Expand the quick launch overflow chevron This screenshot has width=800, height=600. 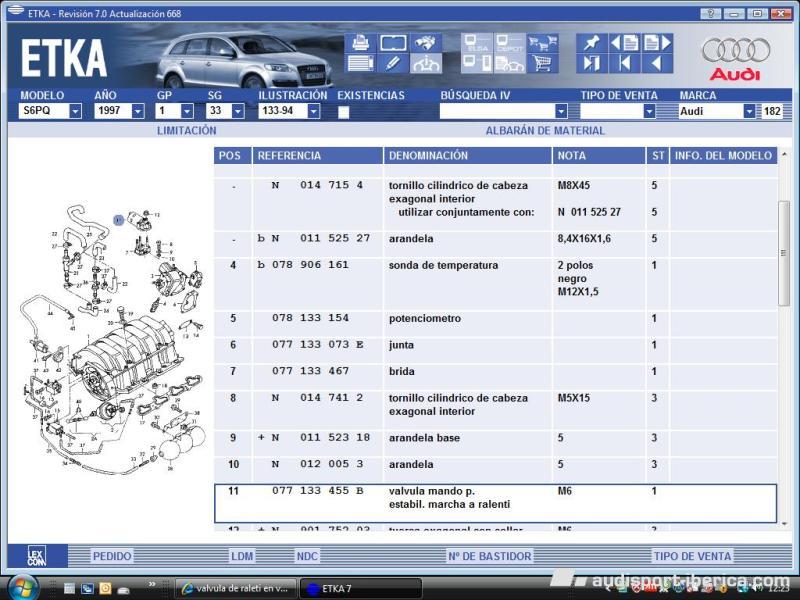click(x=152, y=584)
